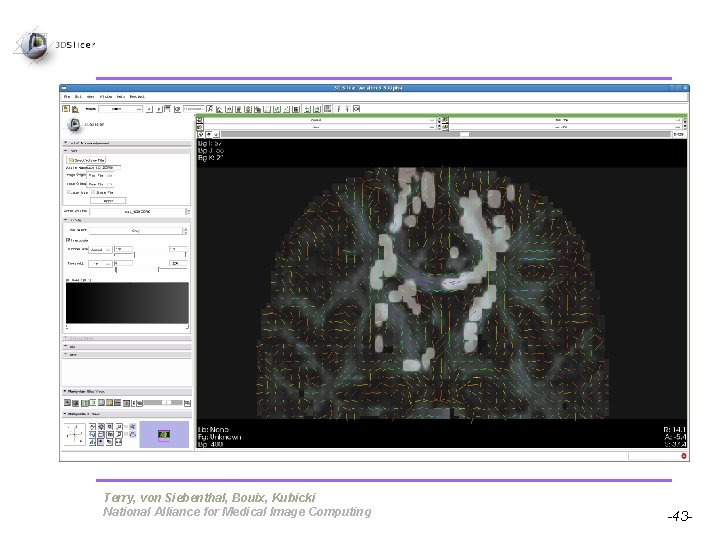Open the layout chooser toolbar icon
Viewport: 720px width, 540px height.
click(327, 109)
